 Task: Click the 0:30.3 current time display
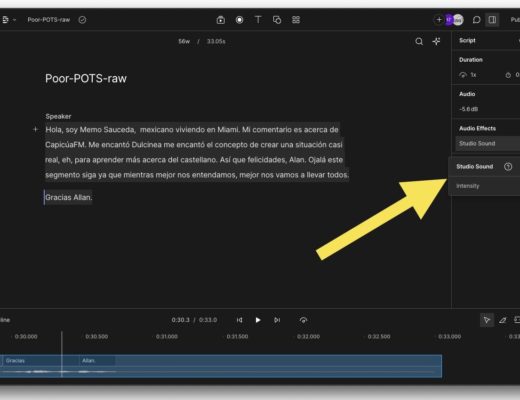180,320
